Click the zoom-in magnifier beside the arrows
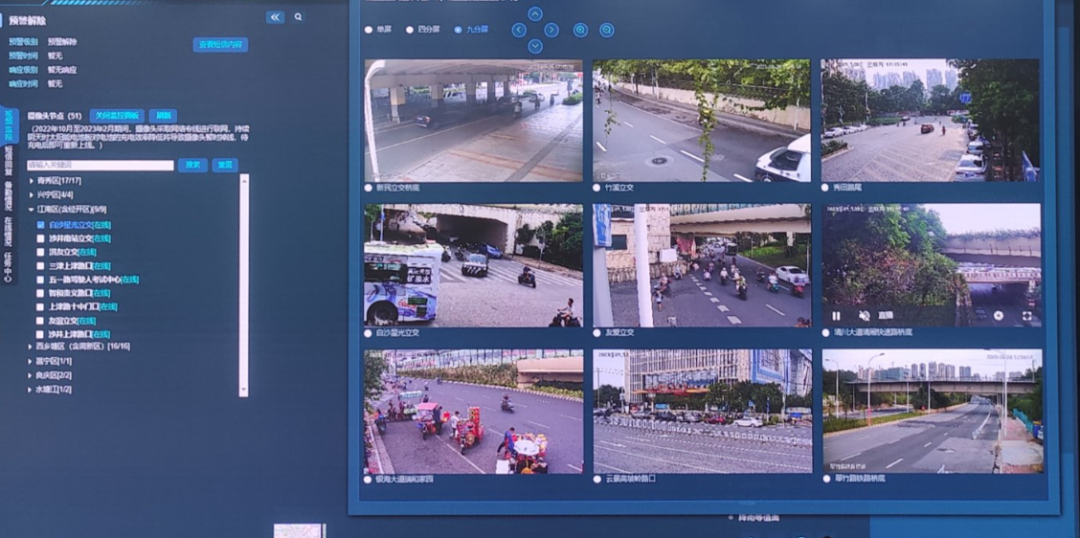This screenshot has width=1080, height=538. point(581,30)
